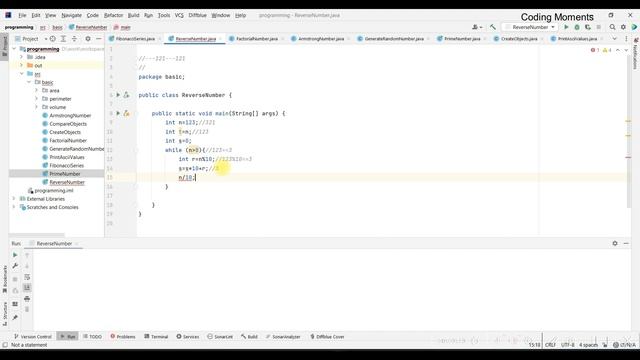
Task: Collapse the src folder
Action: (x=22, y=74)
